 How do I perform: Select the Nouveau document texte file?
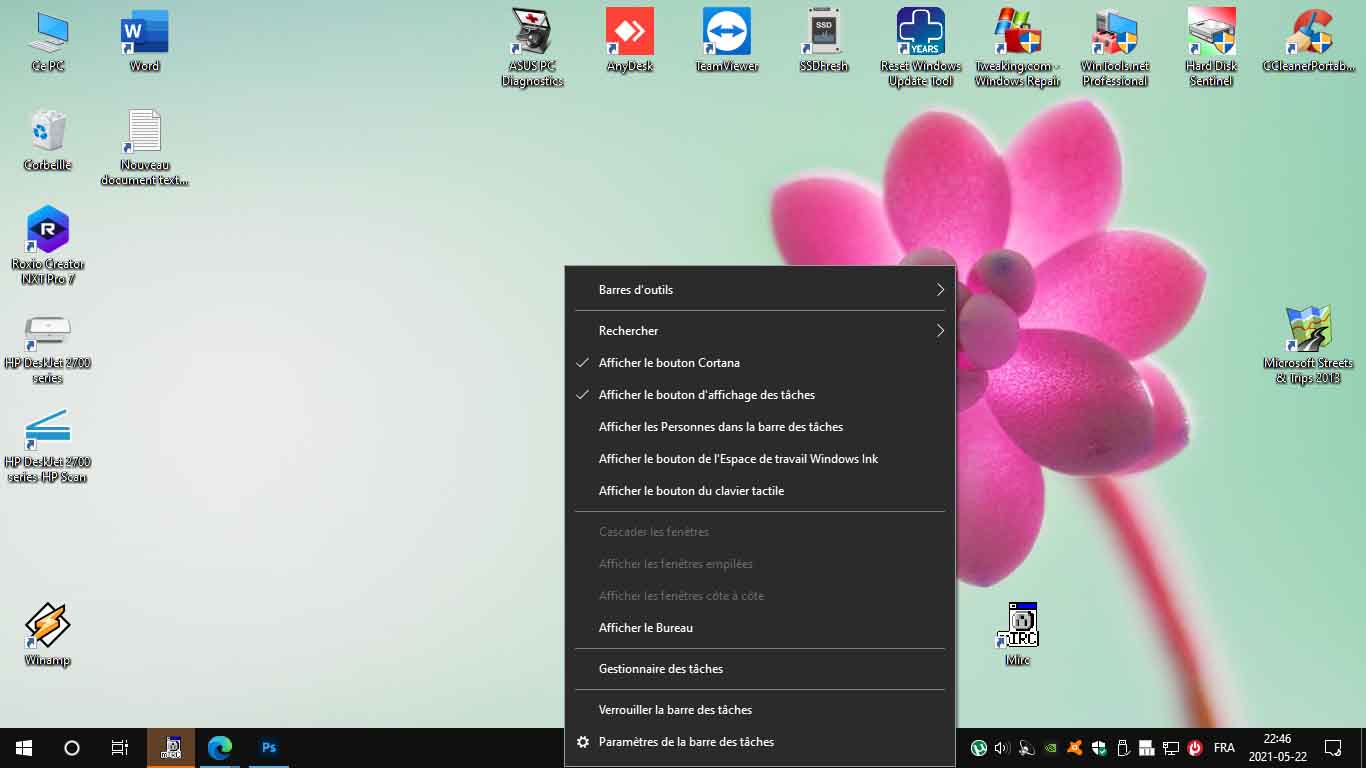(144, 148)
